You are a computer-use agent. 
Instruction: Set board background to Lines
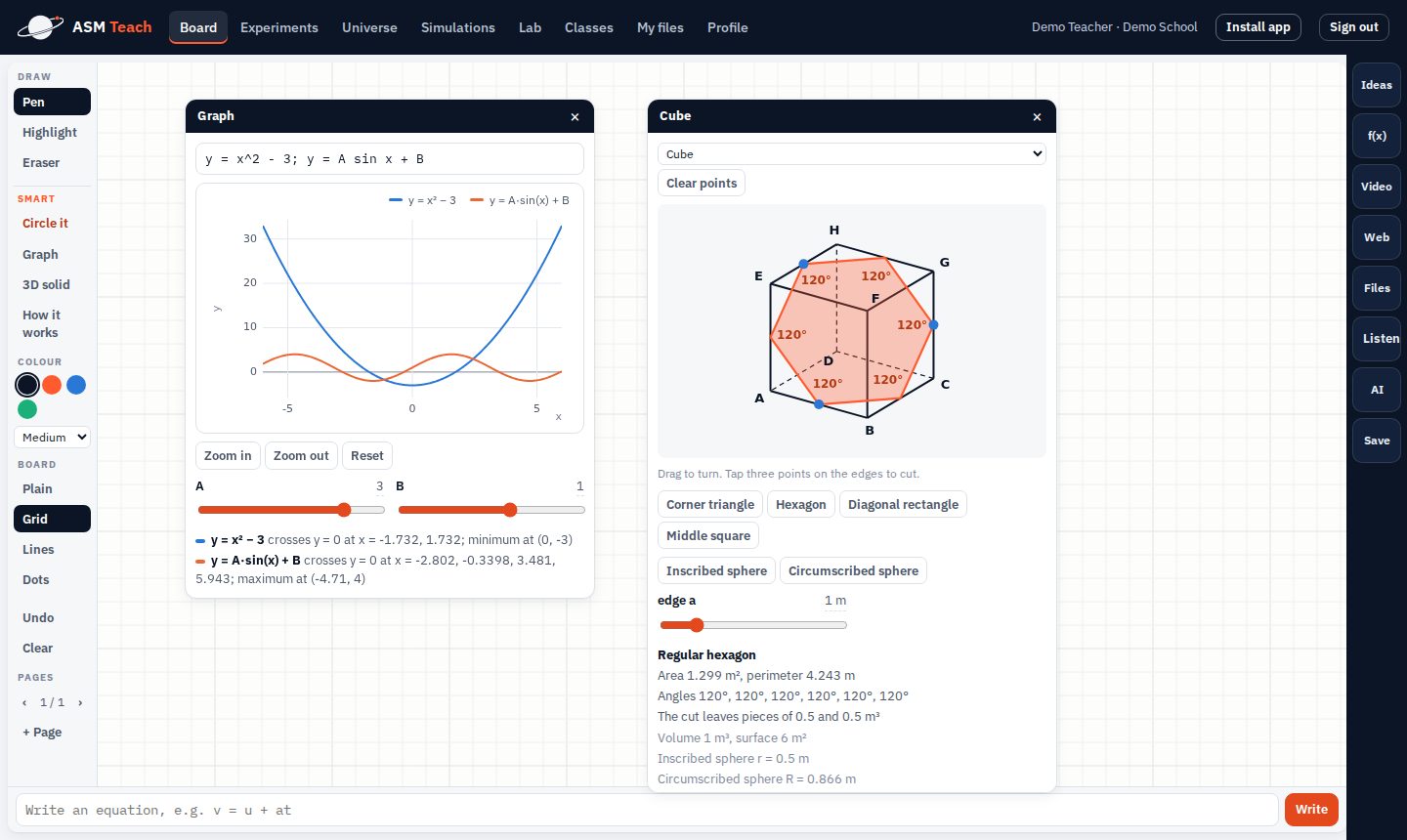click(x=52, y=549)
